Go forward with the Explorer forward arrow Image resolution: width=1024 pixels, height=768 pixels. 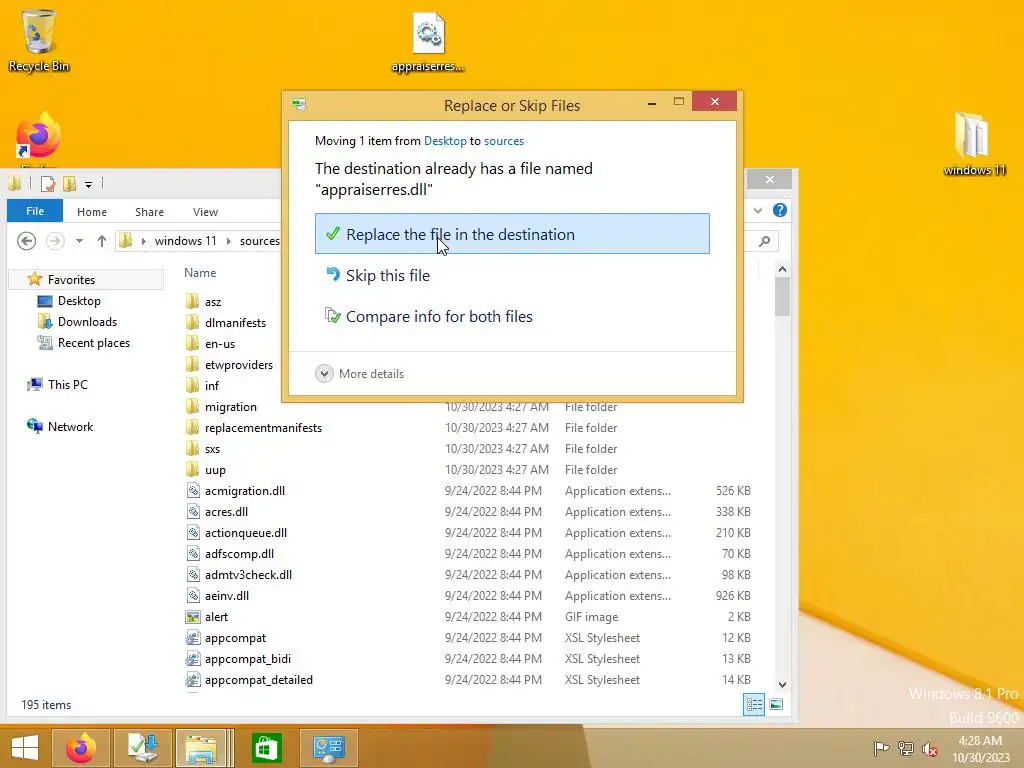55,241
